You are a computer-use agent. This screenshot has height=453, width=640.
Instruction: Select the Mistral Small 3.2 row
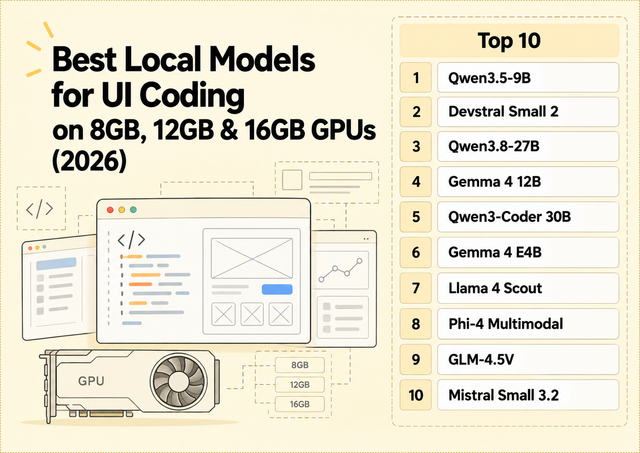click(528, 395)
